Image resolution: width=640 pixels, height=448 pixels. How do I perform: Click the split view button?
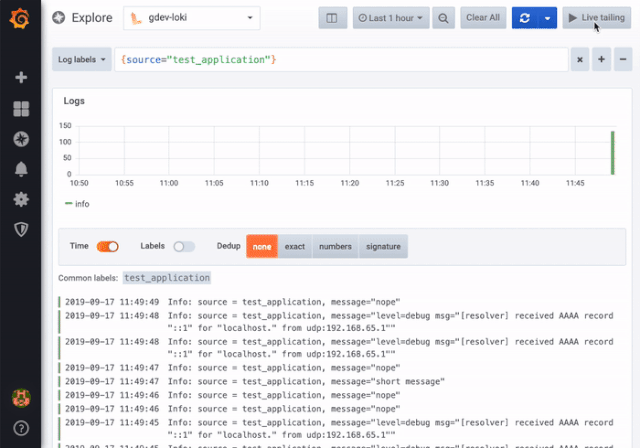pos(332,18)
